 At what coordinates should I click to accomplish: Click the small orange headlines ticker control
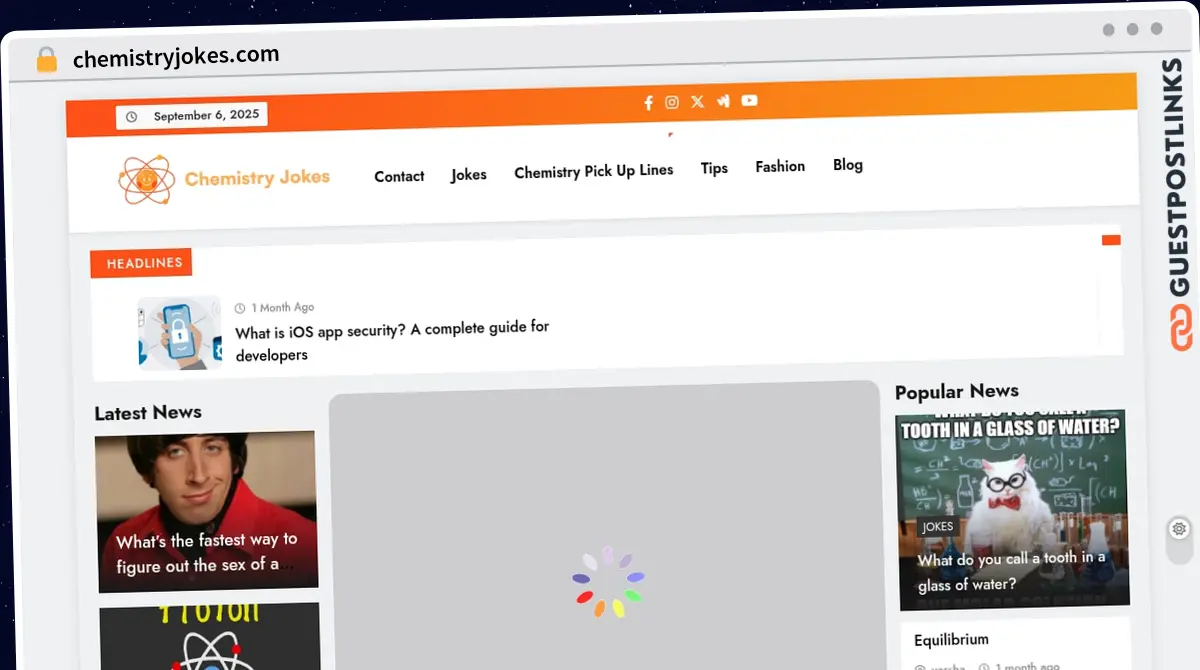tap(1111, 240)
